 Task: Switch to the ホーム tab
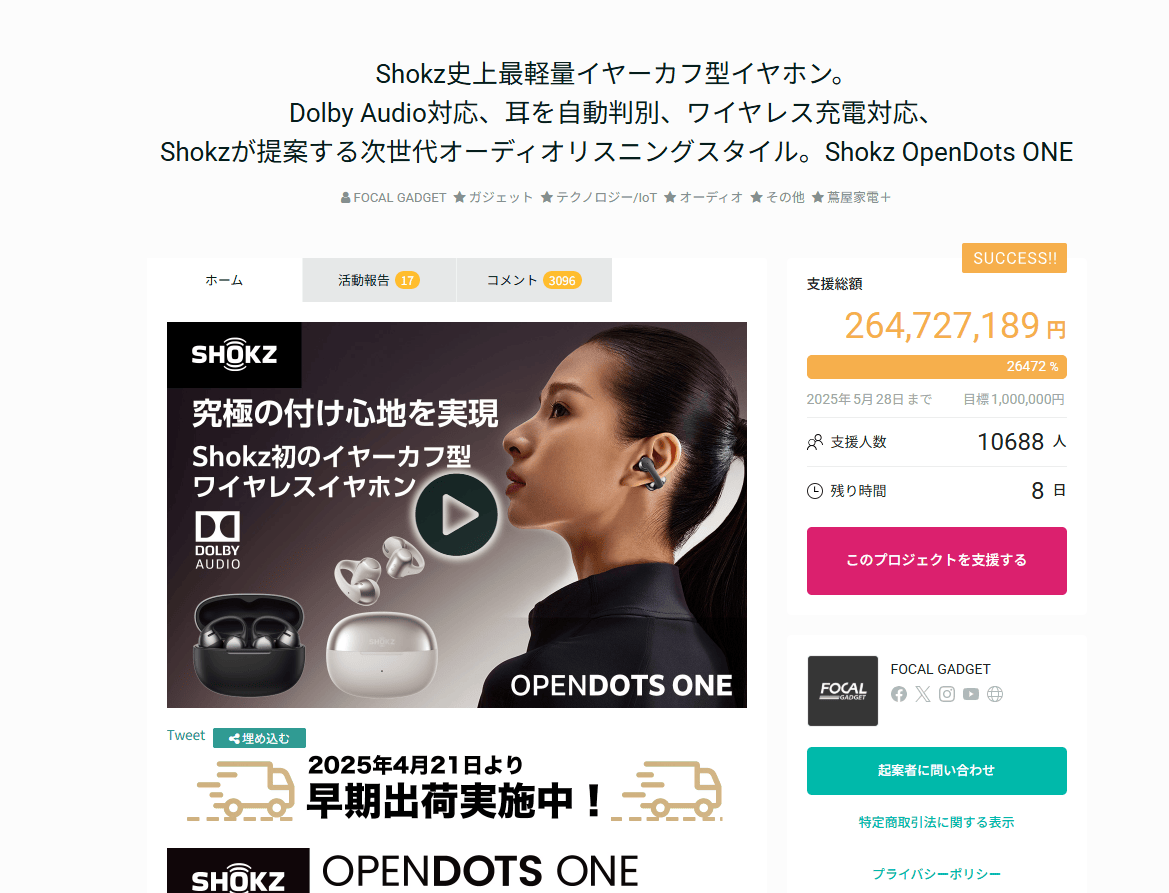pyautogui.click(x=224, y=280)
